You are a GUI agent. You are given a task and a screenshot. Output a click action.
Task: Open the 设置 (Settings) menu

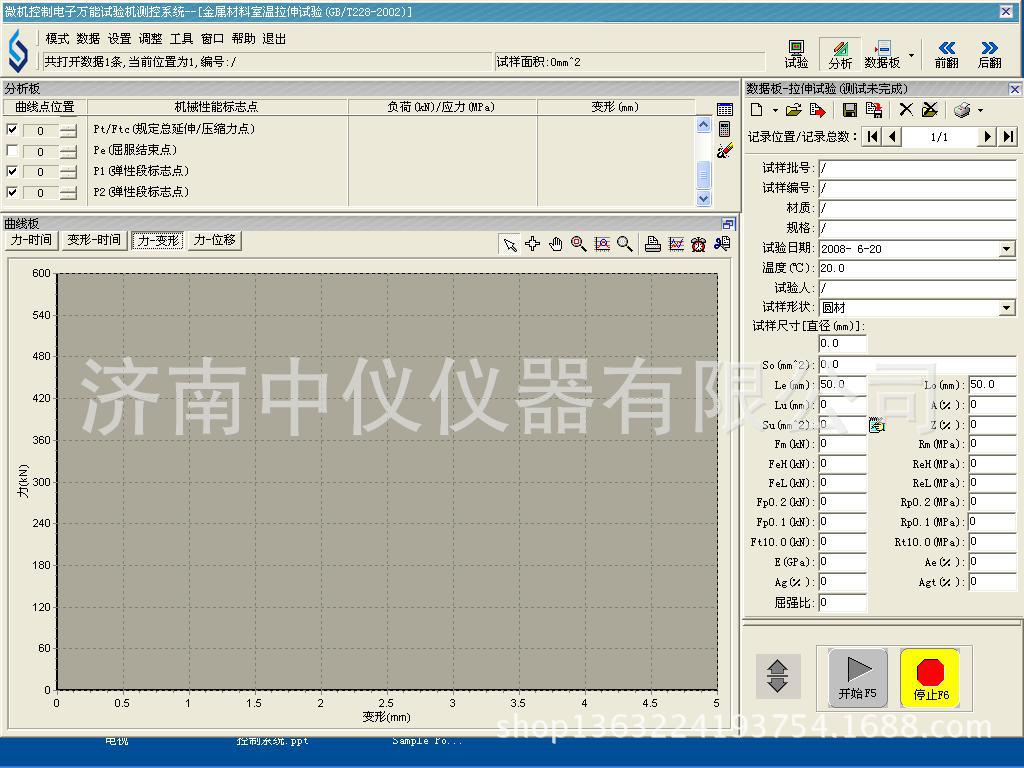point(119,39)
